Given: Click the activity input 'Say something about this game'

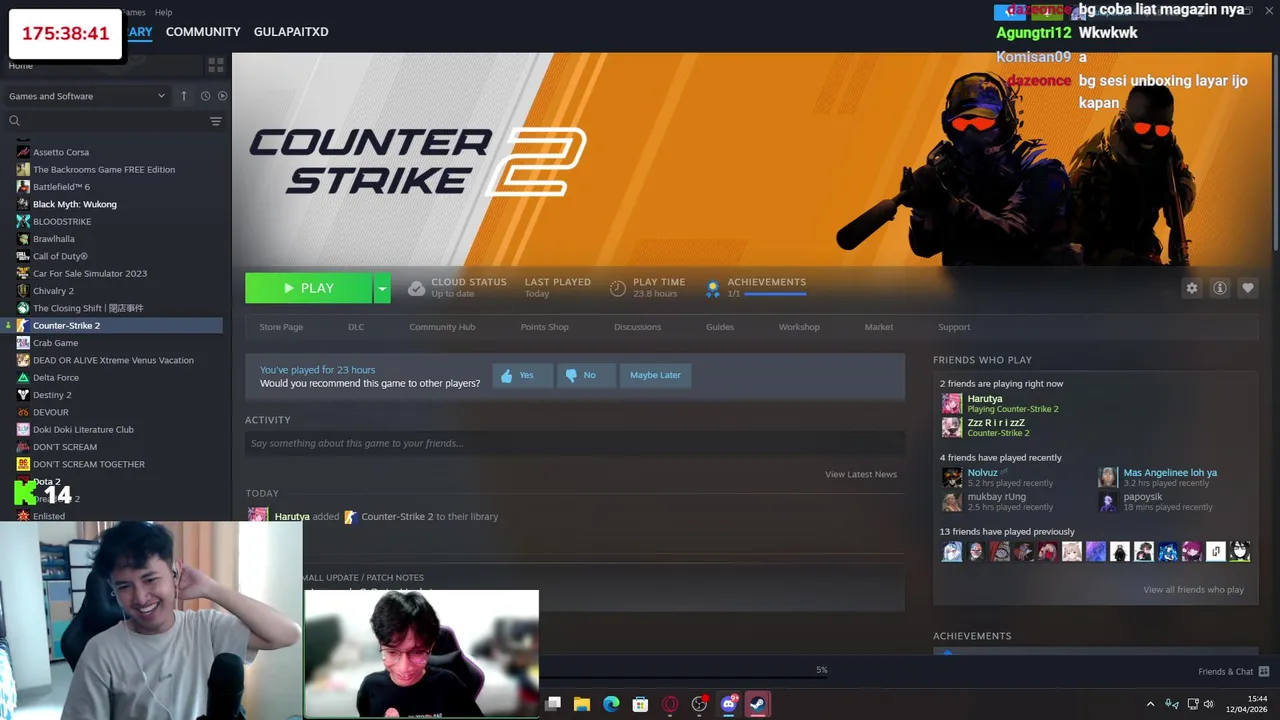Looking at the screenshot, I should 575,443.
